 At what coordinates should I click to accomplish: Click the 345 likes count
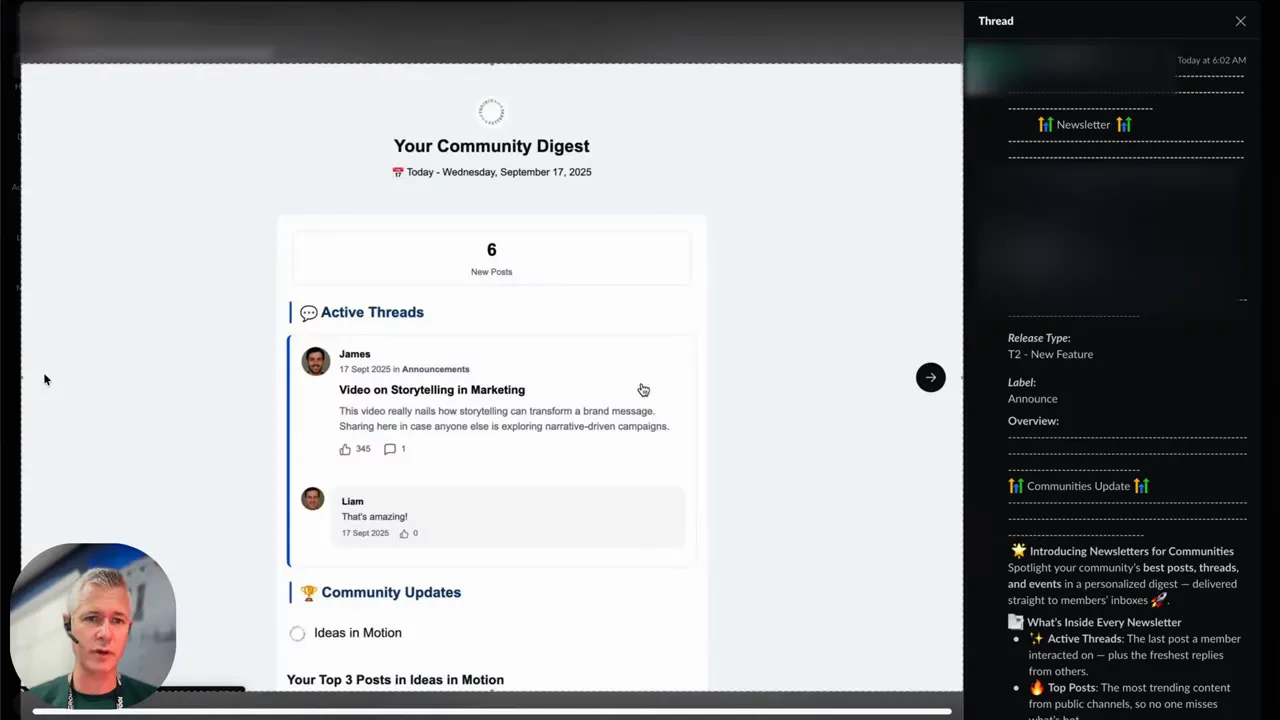(x=363, y=449)
